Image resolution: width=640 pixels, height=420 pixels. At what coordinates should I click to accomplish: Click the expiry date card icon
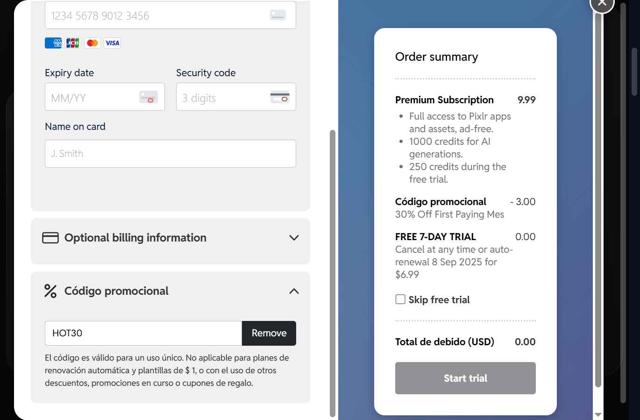148,97
